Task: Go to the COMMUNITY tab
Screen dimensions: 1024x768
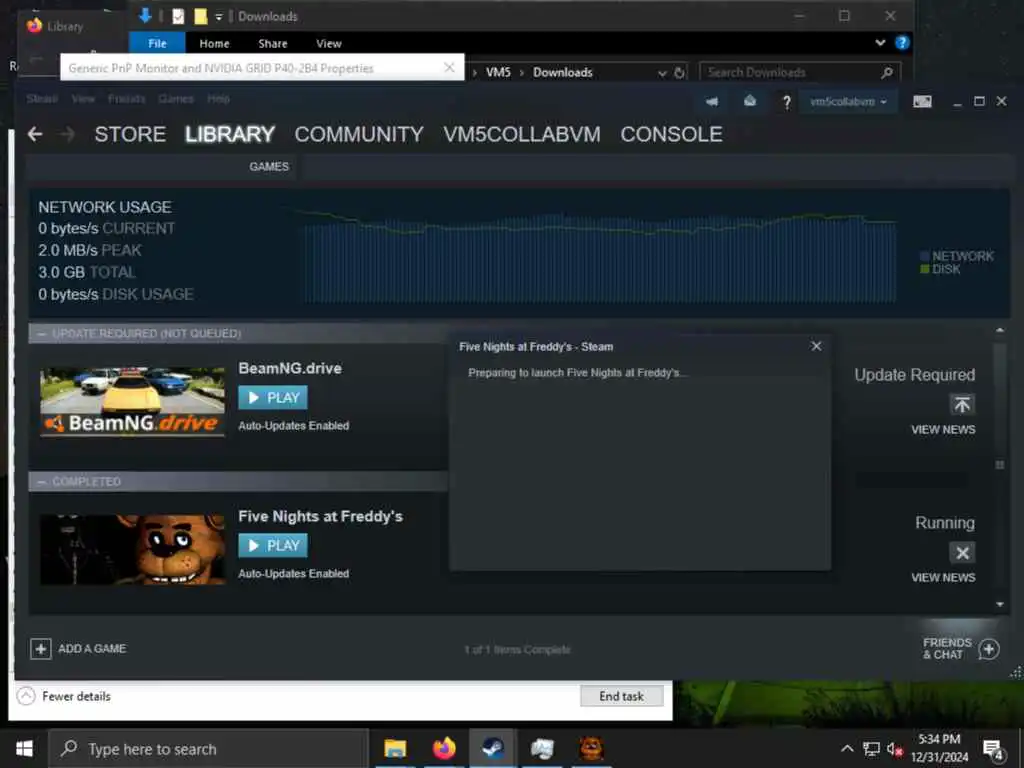Action: click(359, 135)
